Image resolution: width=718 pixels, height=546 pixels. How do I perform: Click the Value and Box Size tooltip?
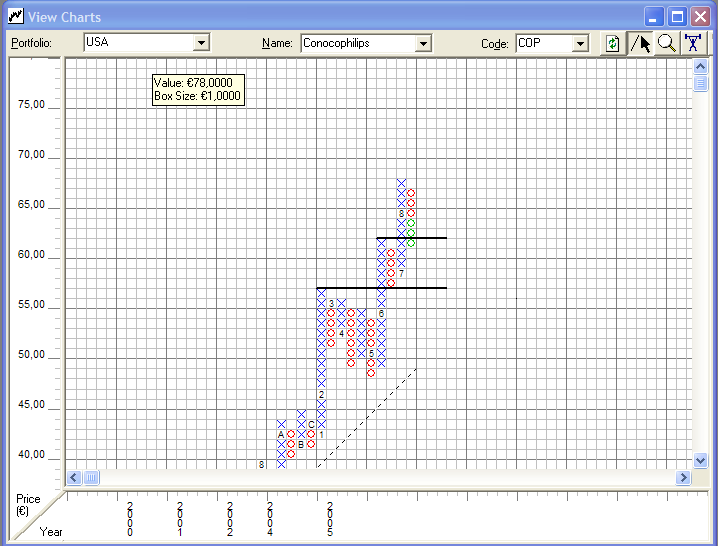click(197, 89)
